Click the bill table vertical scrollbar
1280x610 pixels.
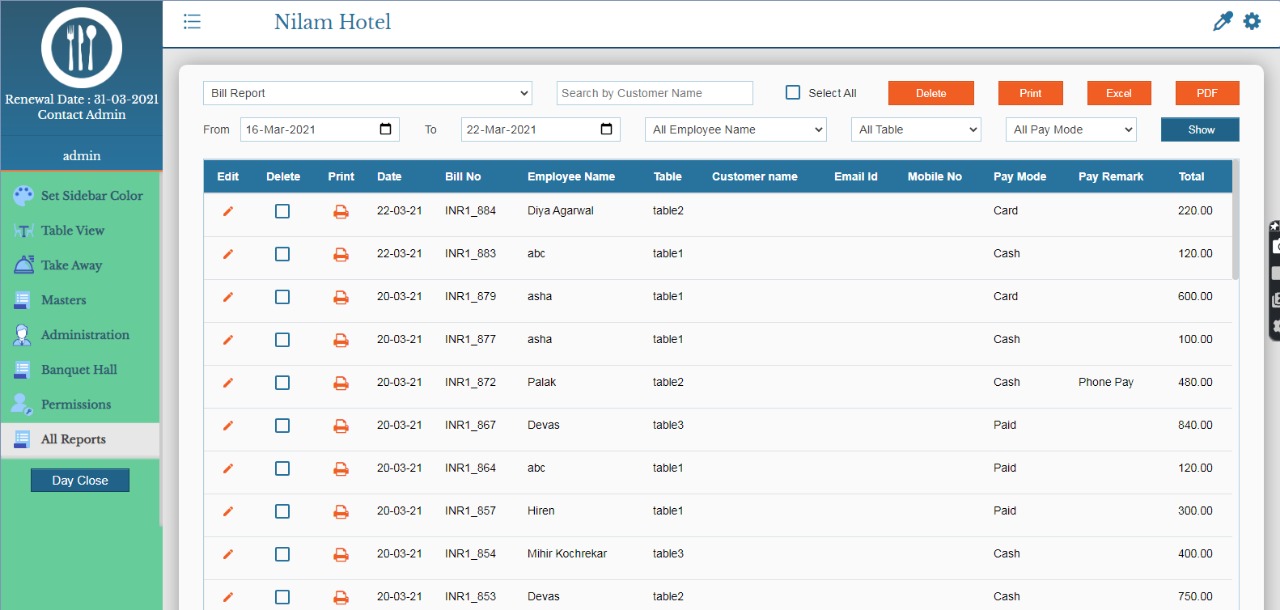click(1236, 220)
